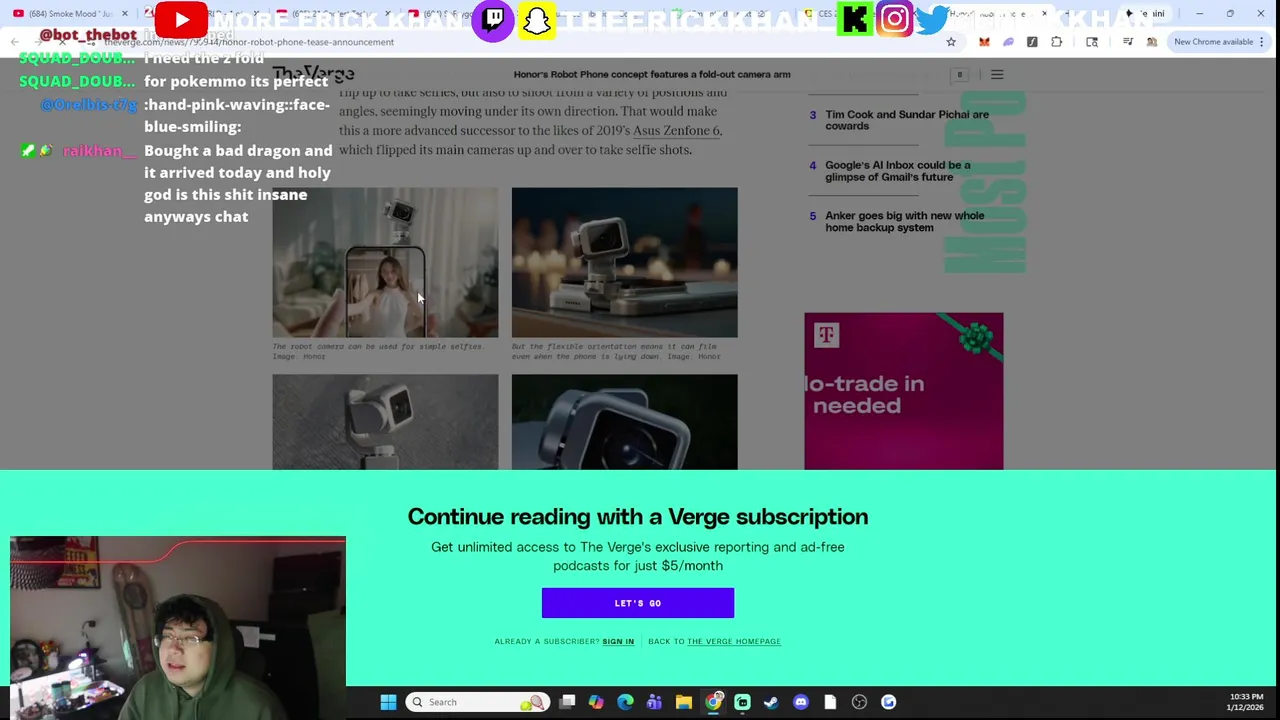The image size is (1280, 720).
Task: Open OBS Studio from the taskbar
Action: coord(859,702)
